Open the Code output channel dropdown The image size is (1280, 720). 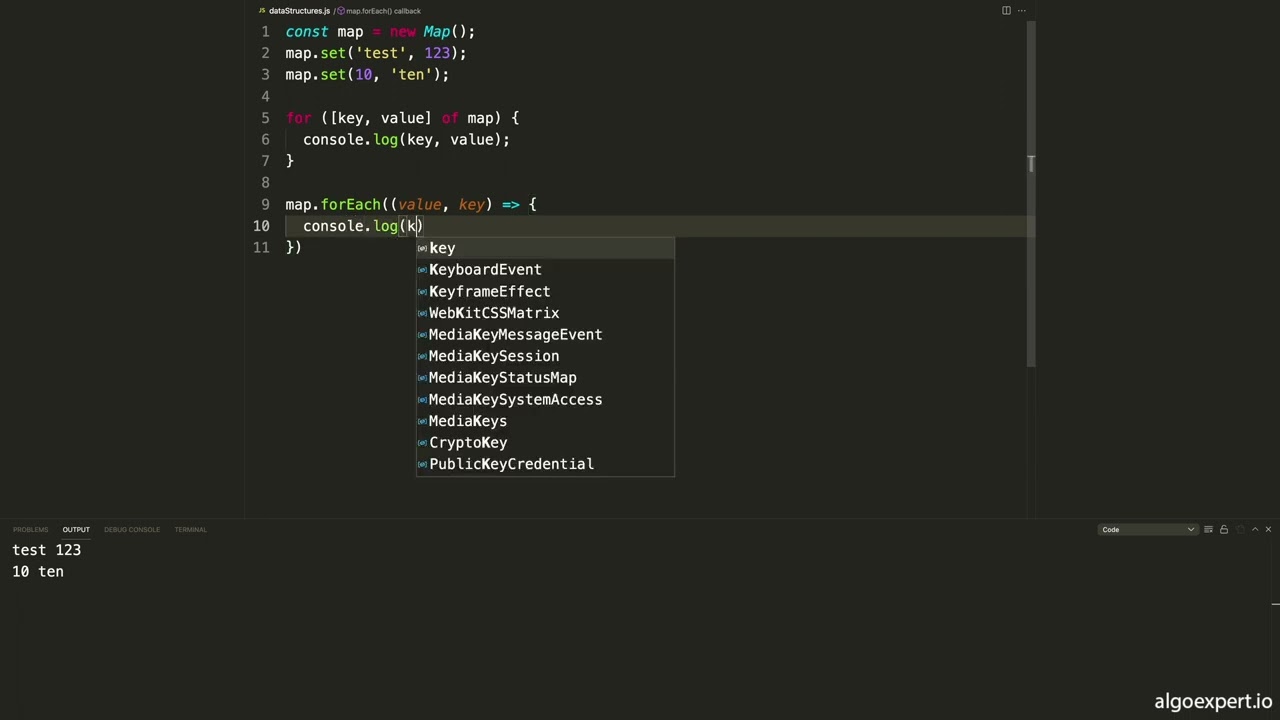(1147, 529)
